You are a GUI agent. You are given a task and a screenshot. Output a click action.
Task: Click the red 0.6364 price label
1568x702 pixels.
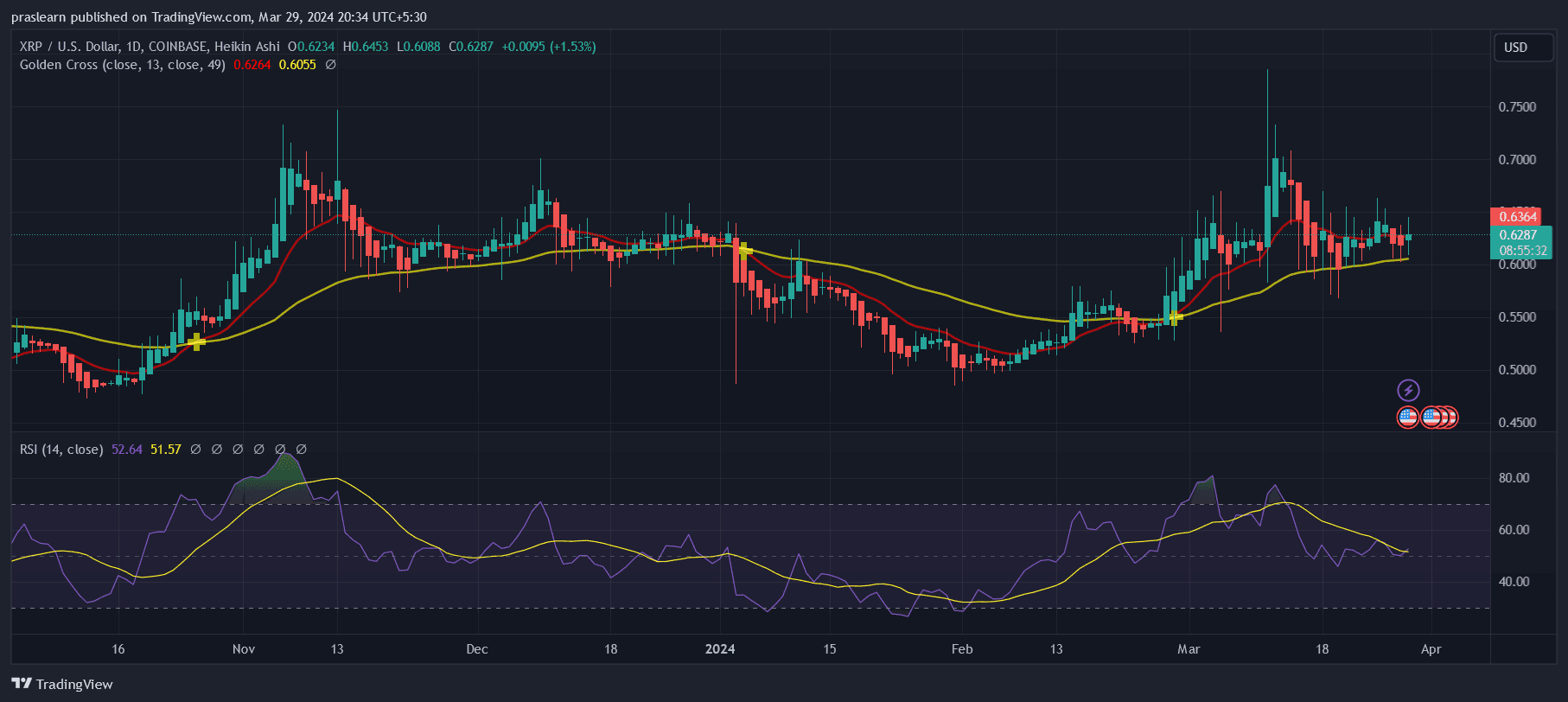click(x=1517, y=216)
